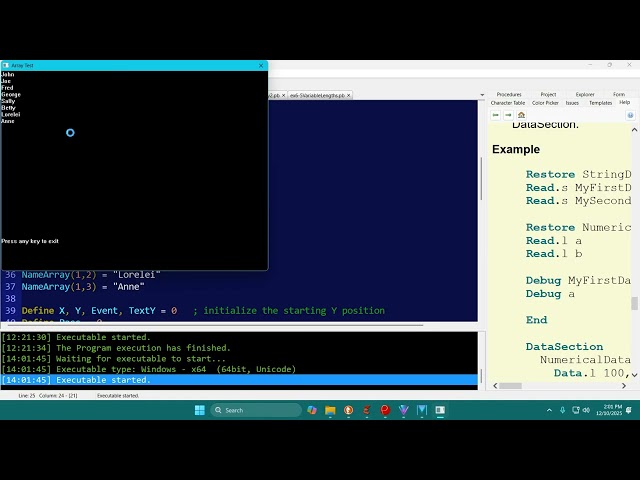Select the Help tab
The image size is (640, 480).
[x=624, y=102]
